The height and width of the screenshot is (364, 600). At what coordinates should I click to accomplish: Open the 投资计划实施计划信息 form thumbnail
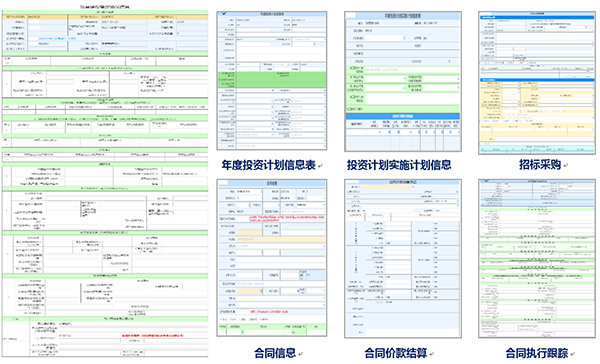(x=403, y=81)
